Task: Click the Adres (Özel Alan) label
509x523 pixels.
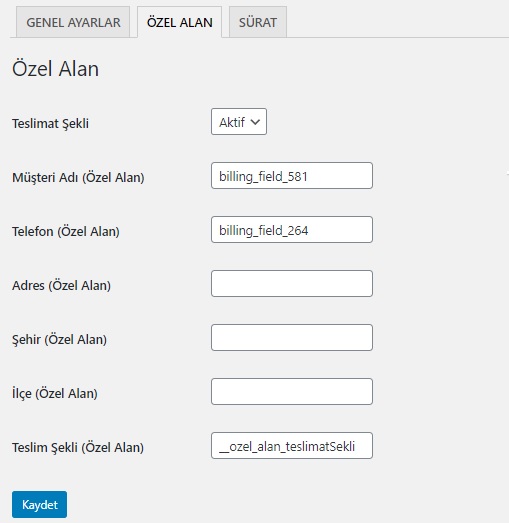Action: coord(61,286)
